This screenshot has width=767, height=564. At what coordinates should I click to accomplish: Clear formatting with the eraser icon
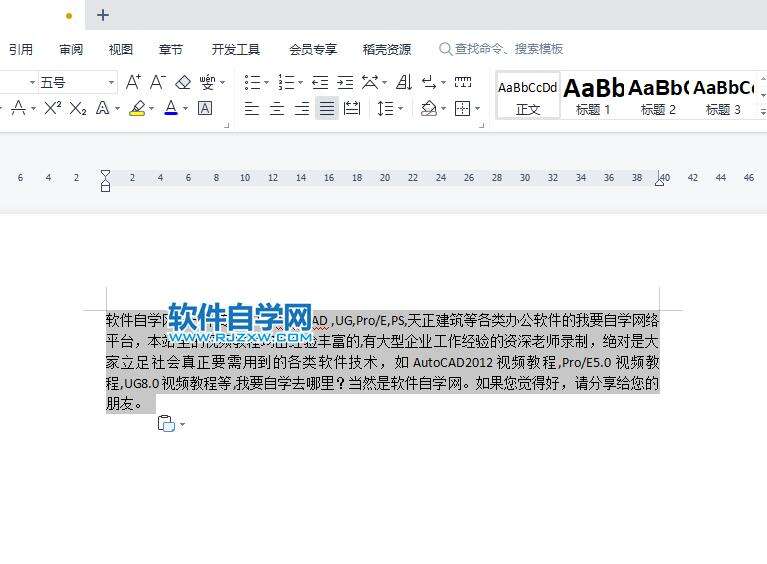183,82
